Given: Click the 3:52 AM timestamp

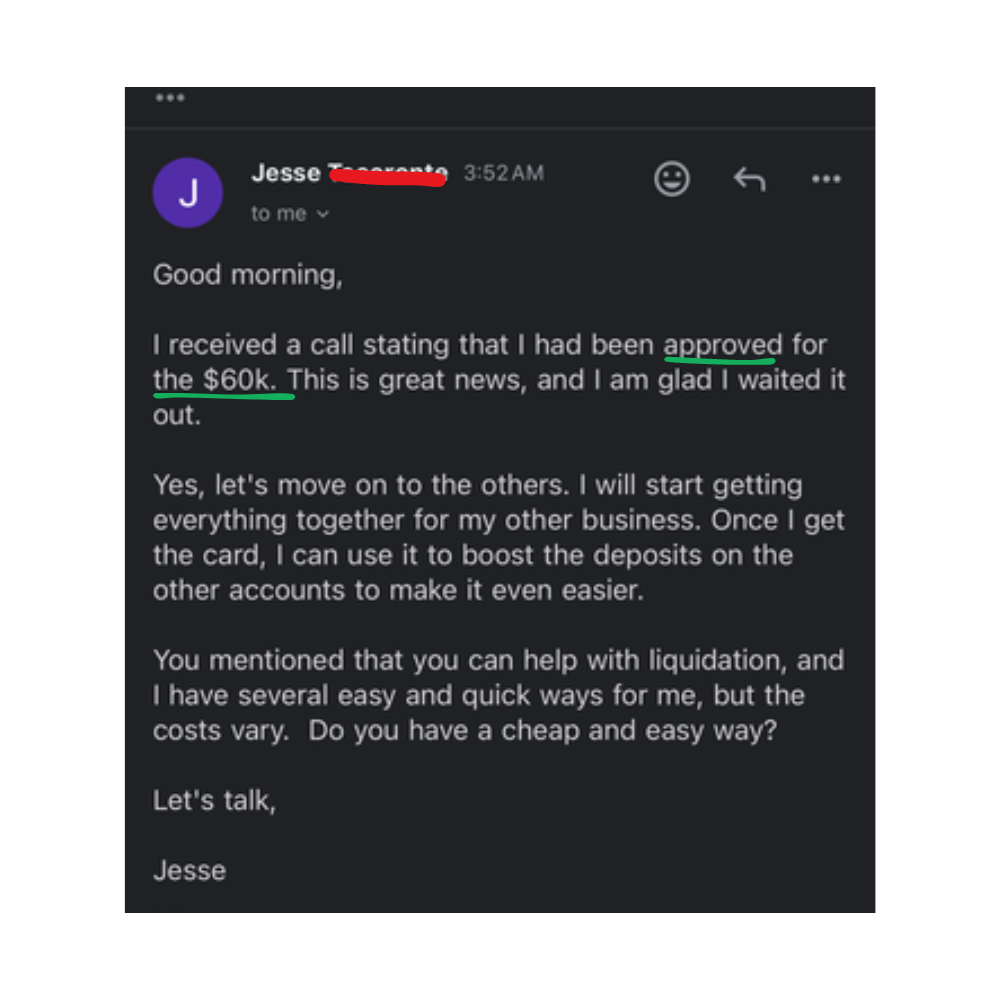Looking at the screenshot, I should tap(503, 173).
